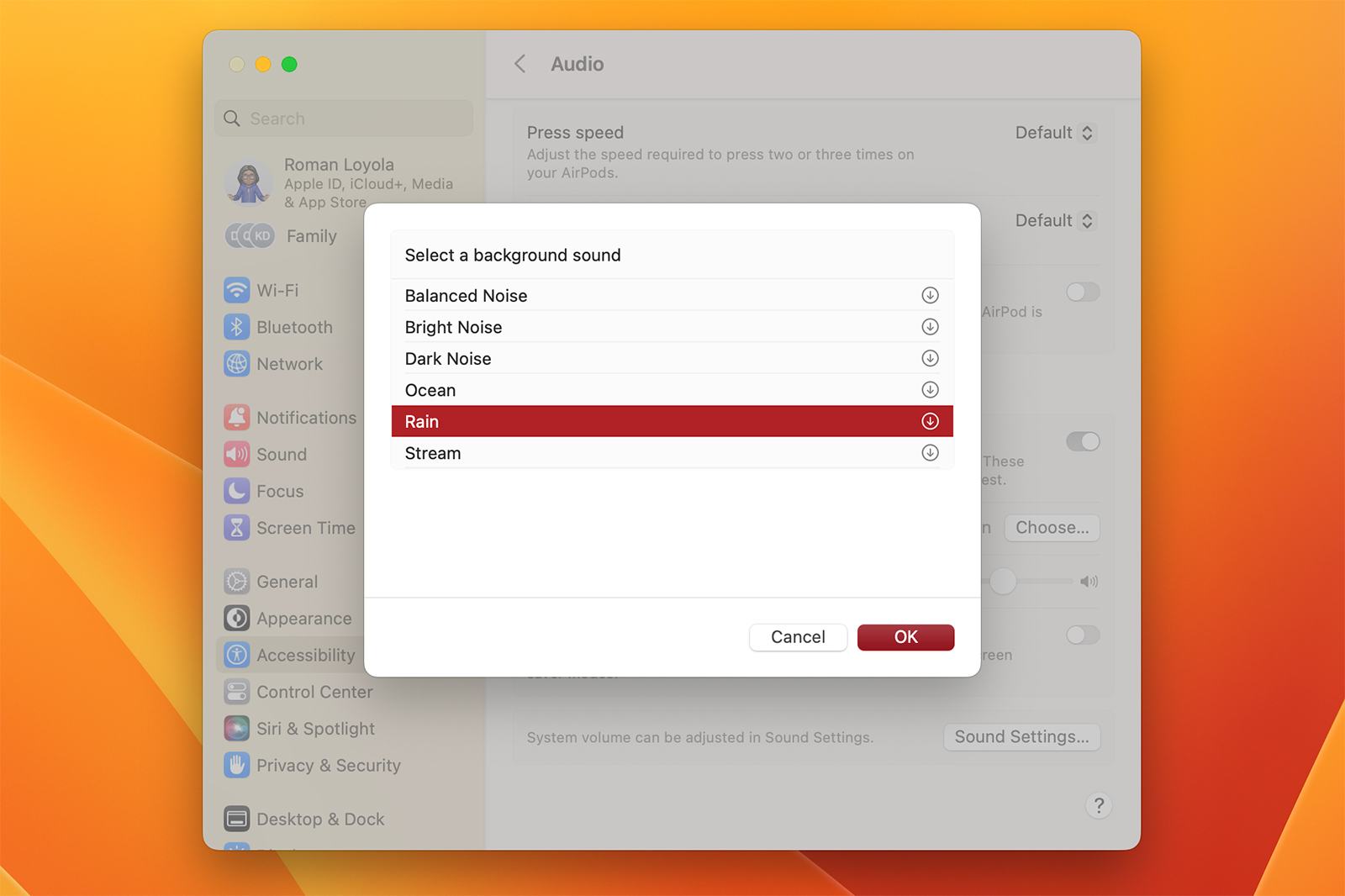Screen dimensions: 1345x896
Task: Click the Privacy & Security hand icon
Action: (237, 766)
